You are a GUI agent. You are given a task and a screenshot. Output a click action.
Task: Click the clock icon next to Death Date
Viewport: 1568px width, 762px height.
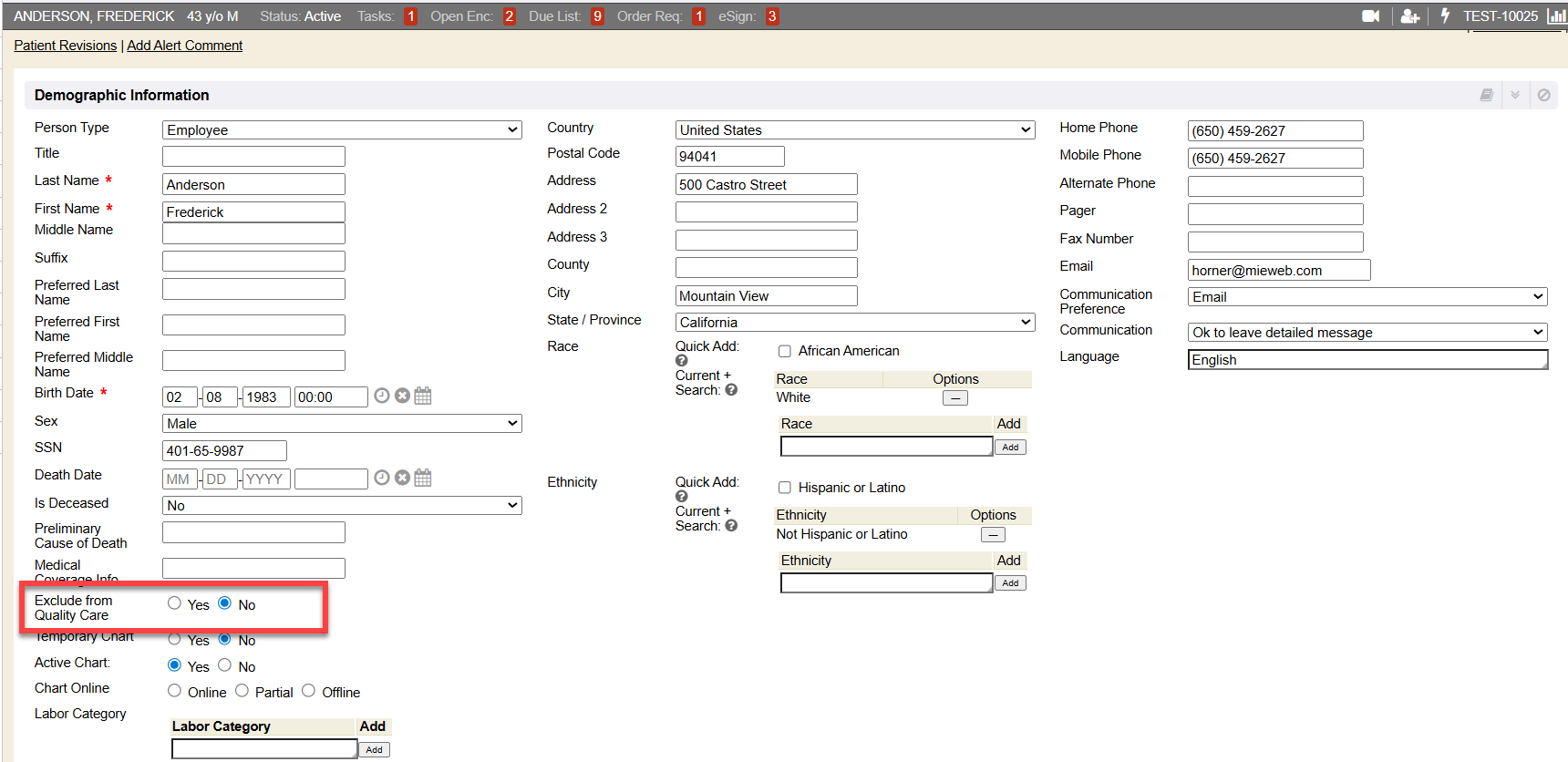(x=382, y=478)
